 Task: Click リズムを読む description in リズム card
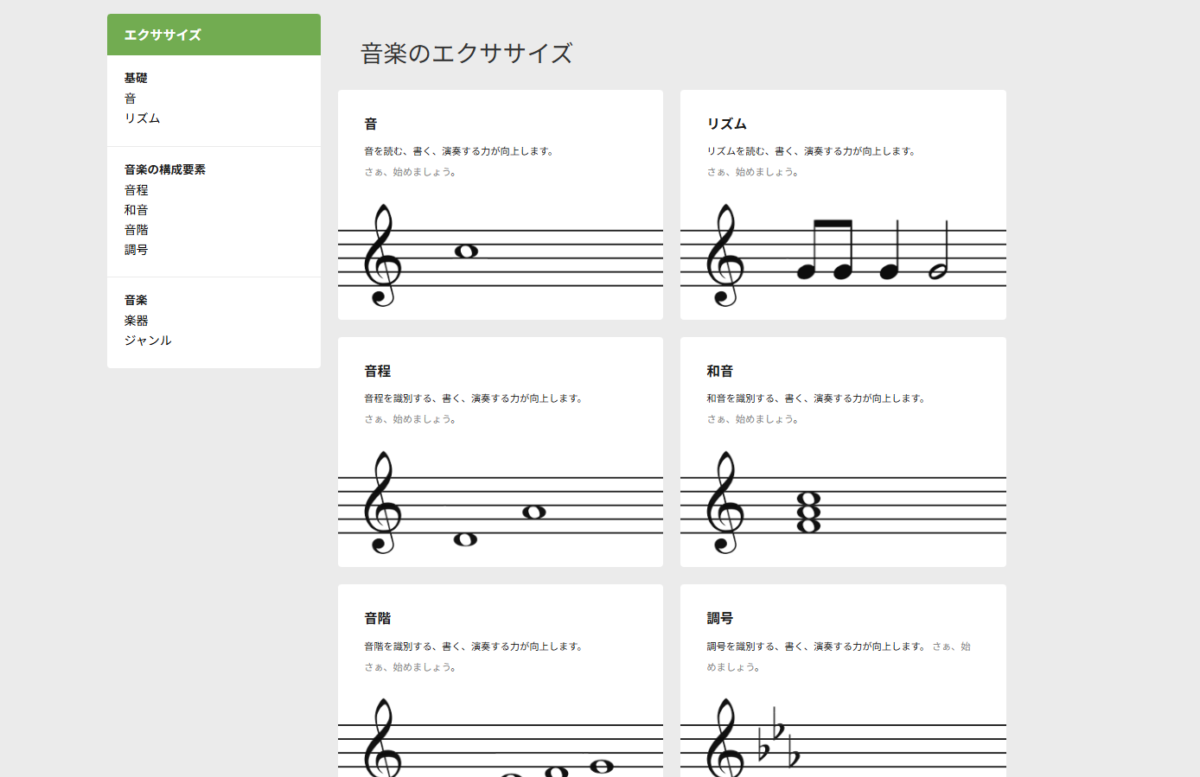click(811, 152)
